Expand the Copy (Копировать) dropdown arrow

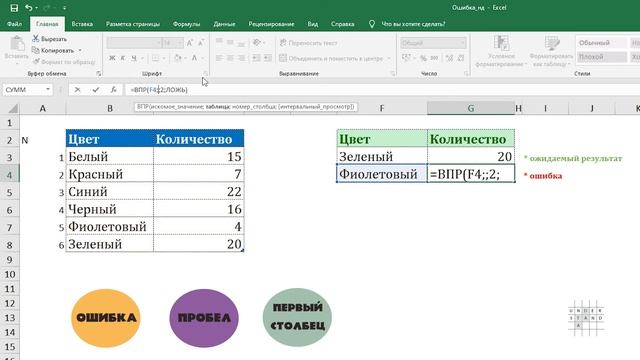(x=80, y=51)
